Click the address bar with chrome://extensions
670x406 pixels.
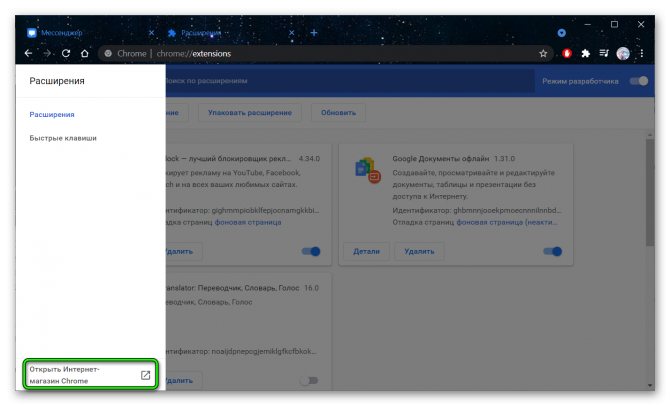pyautogui.click(x=325, y=53)
